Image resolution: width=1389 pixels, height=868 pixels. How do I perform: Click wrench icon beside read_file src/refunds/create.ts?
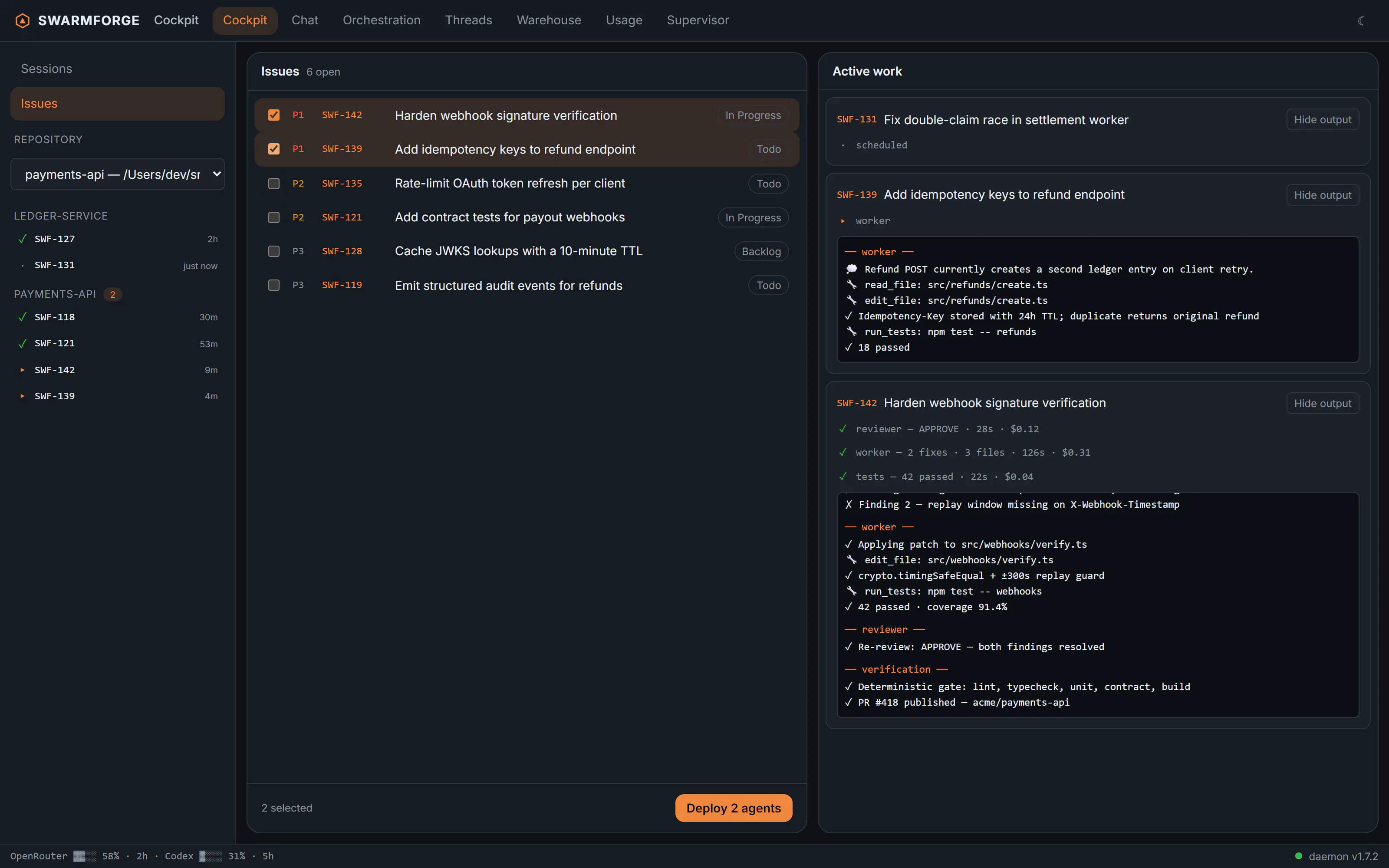point(851,285)
